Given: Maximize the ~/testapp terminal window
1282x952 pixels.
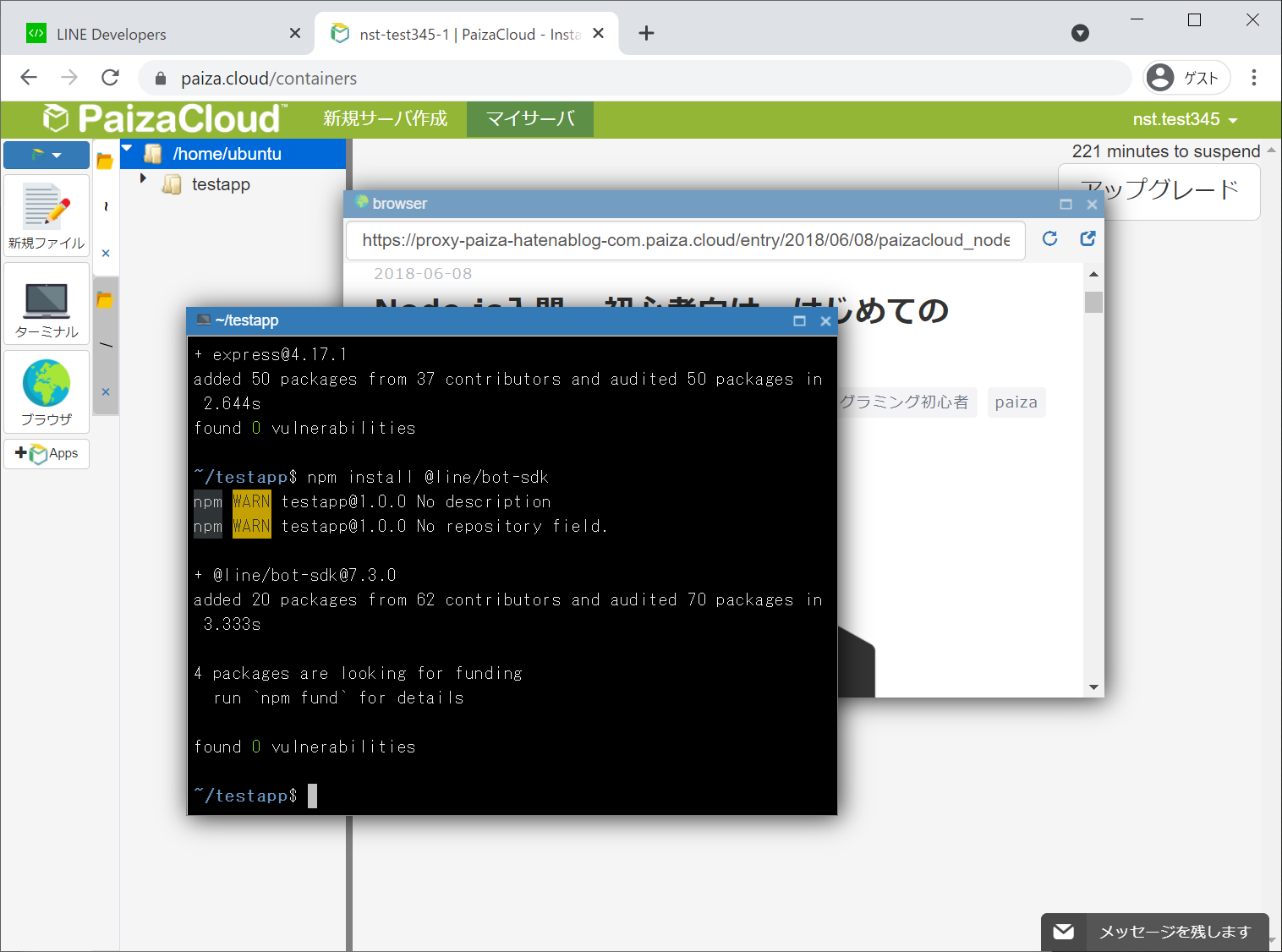Looking at the screenshot, I should click(x=799, y=320).
